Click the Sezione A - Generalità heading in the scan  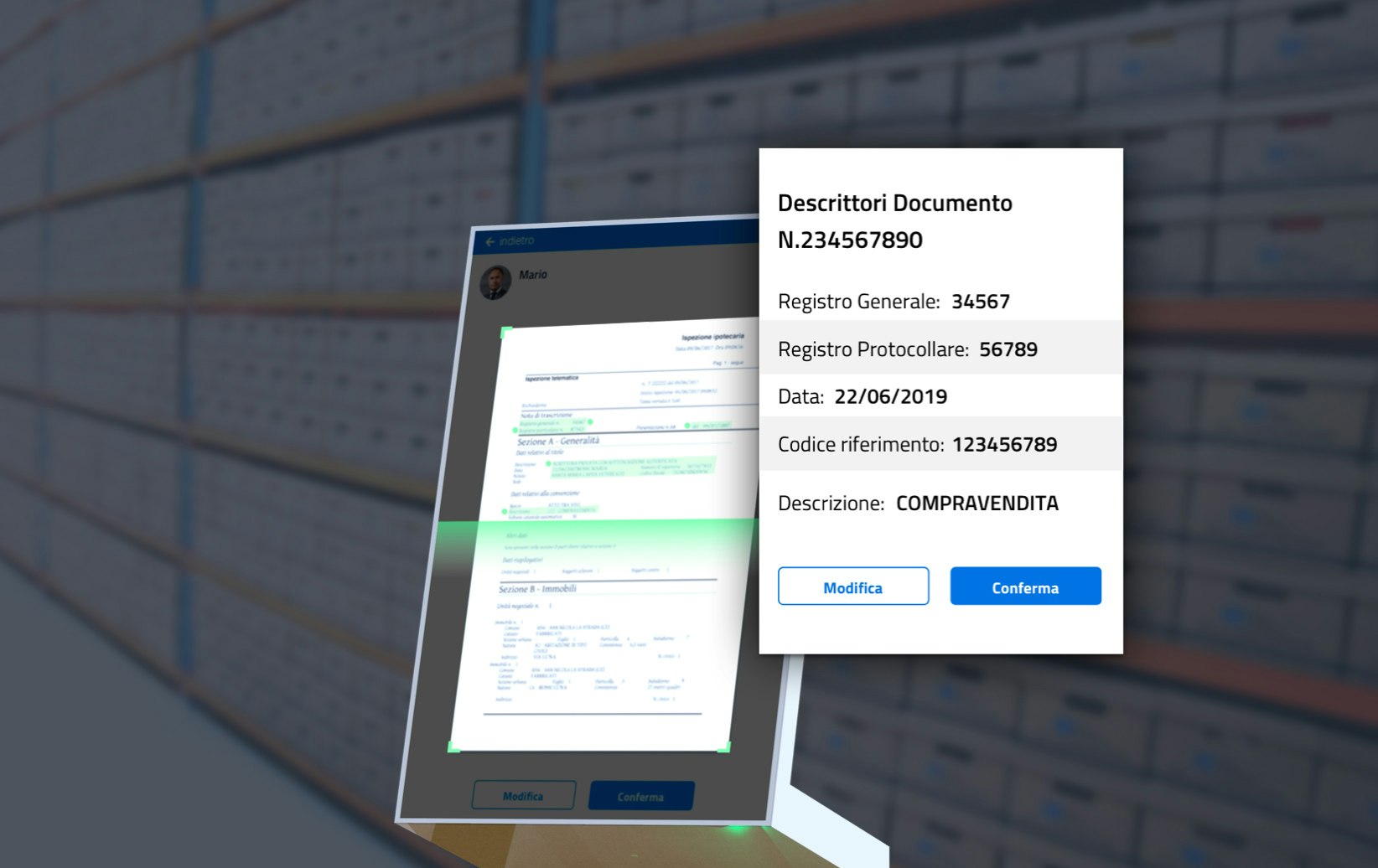558,441
